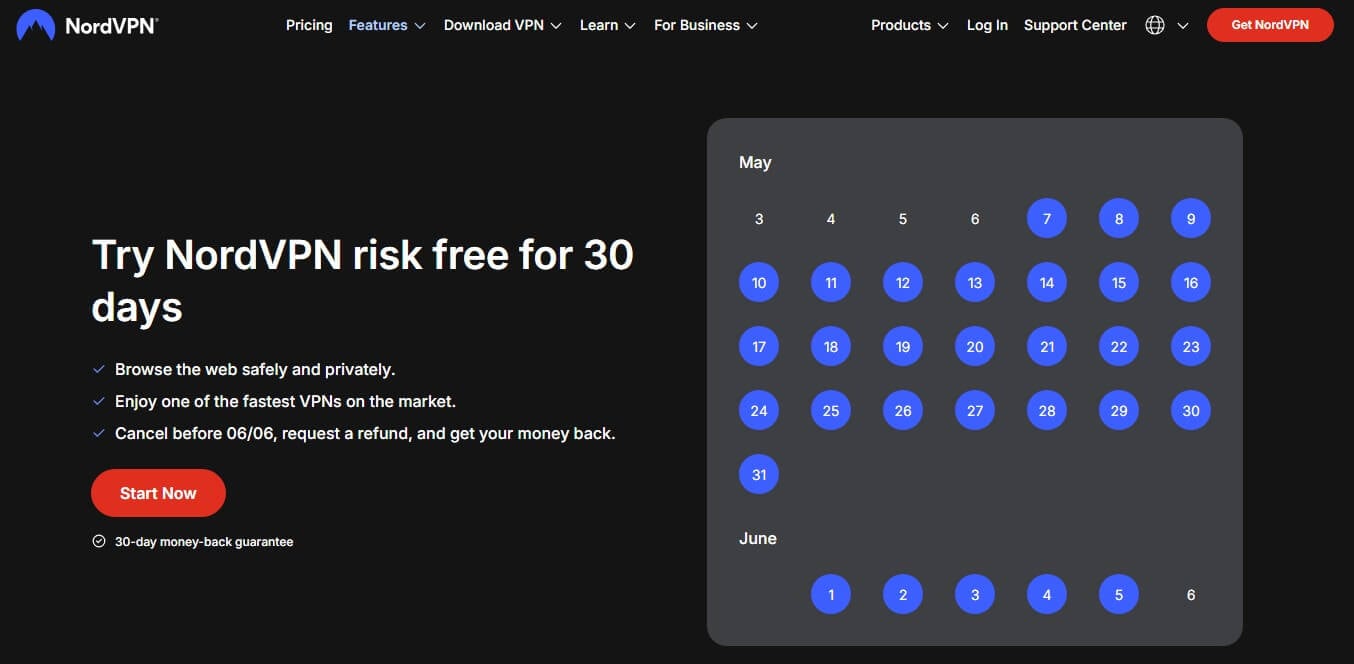Select highlighted May 21 circle
This screenshot has height=664, width=1354.
tap(1047, 346)
